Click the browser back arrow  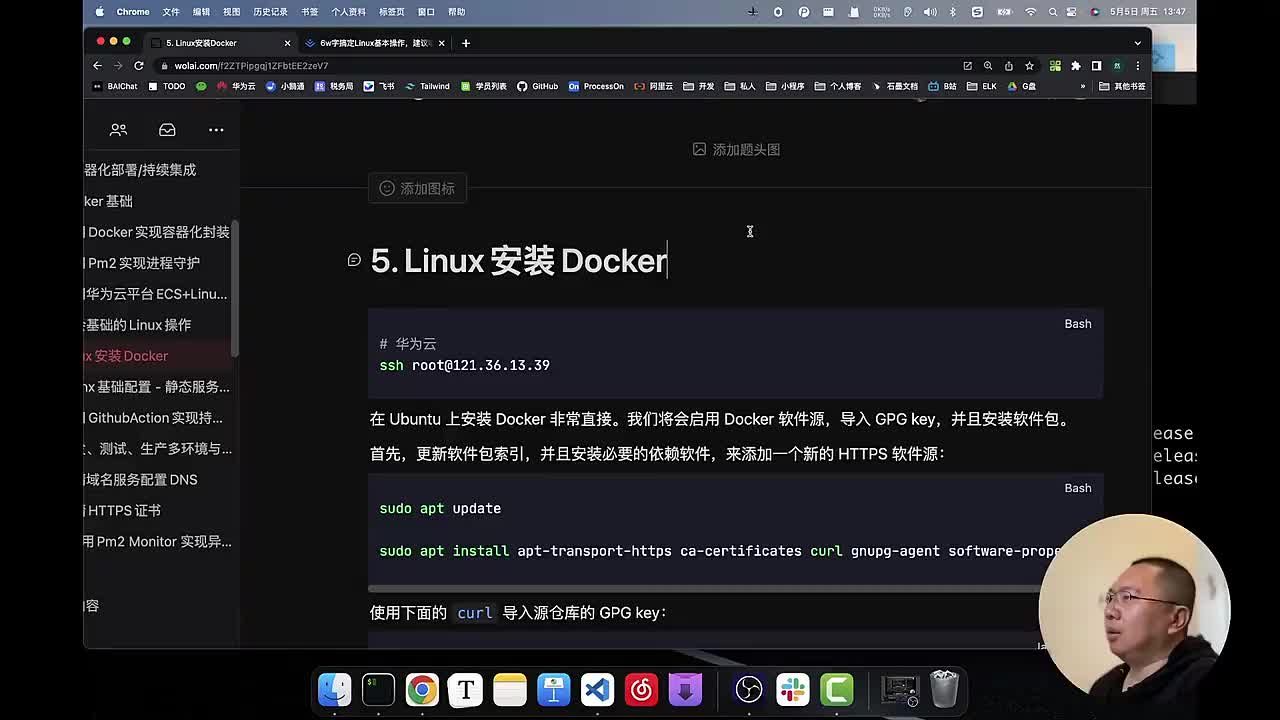[97, 66]
